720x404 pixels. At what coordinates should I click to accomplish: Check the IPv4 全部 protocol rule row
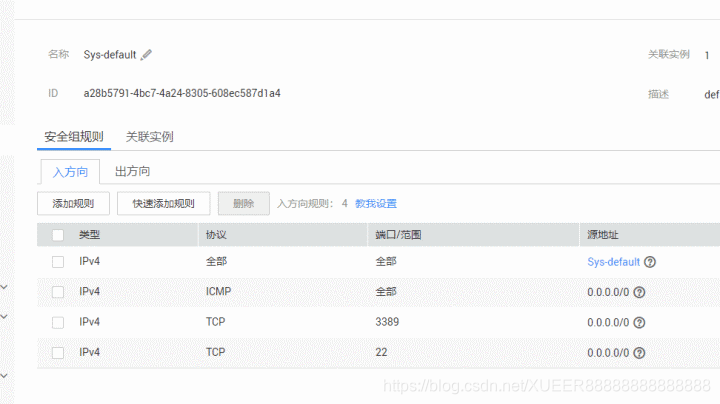click(x=58, y=262)
